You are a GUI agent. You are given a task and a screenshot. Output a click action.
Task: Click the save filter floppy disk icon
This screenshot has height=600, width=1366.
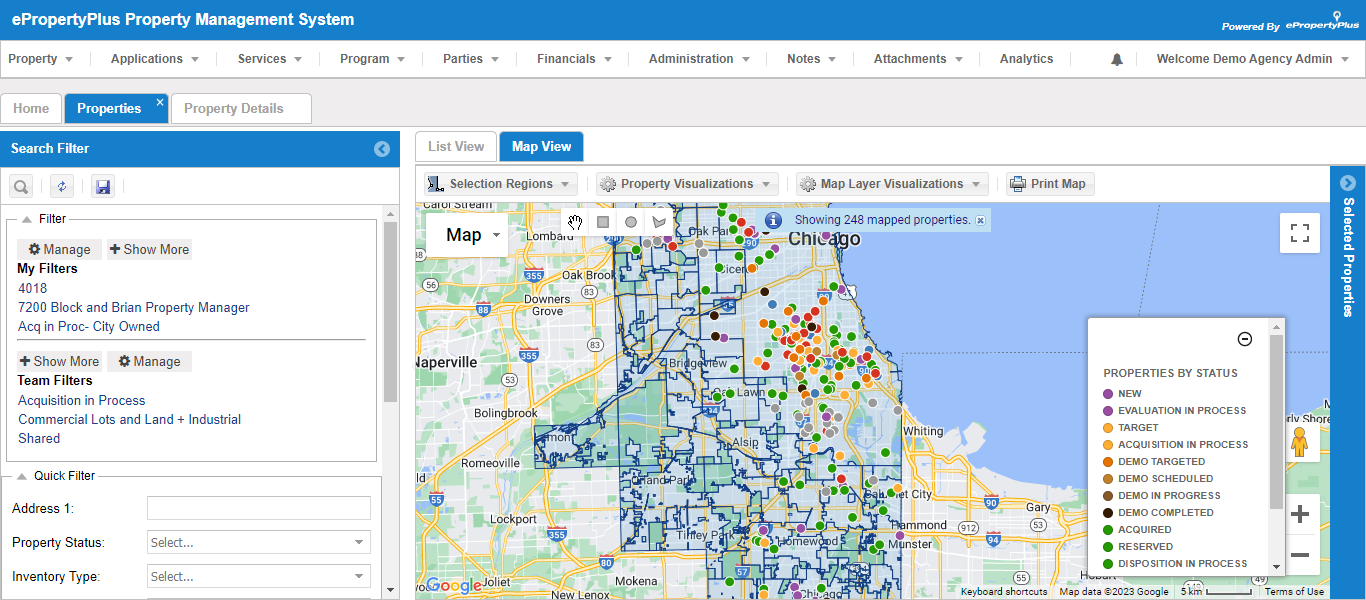pos(102,186)
